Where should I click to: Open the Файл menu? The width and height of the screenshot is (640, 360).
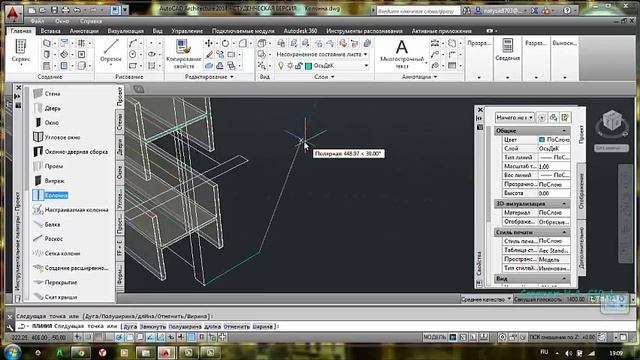(37, 21)
